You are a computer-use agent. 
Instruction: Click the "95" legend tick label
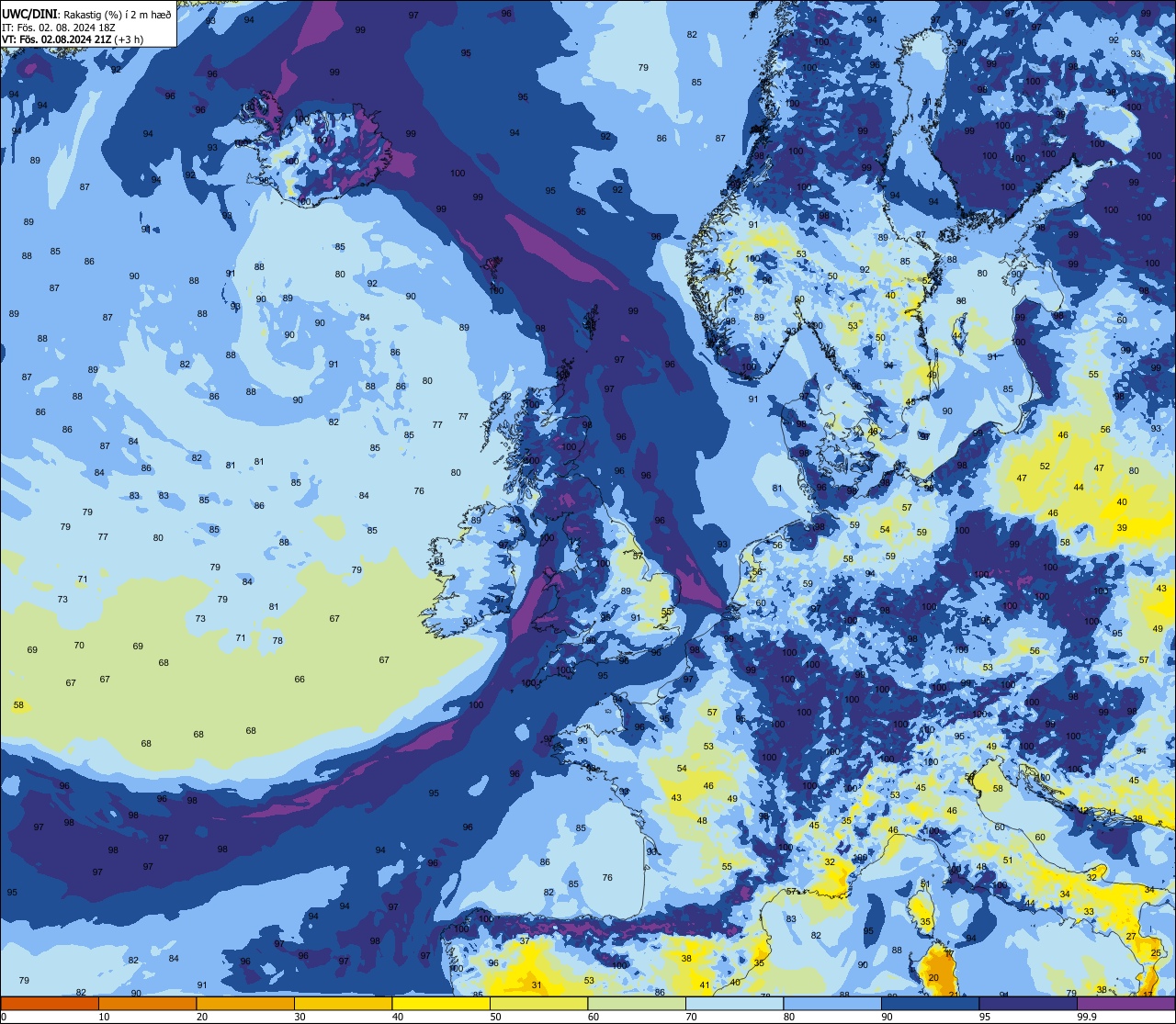tap(985, 1017)
